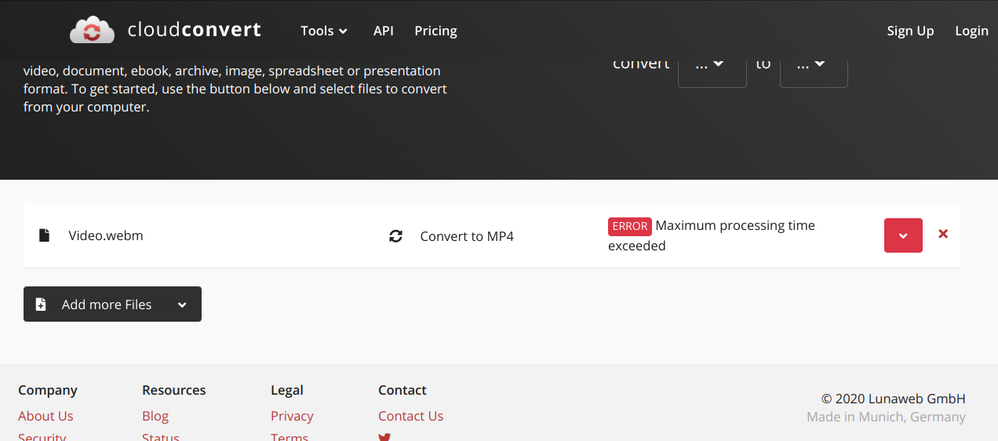Open the About Us footer link

pyautogui.click(x=45, y=416)
